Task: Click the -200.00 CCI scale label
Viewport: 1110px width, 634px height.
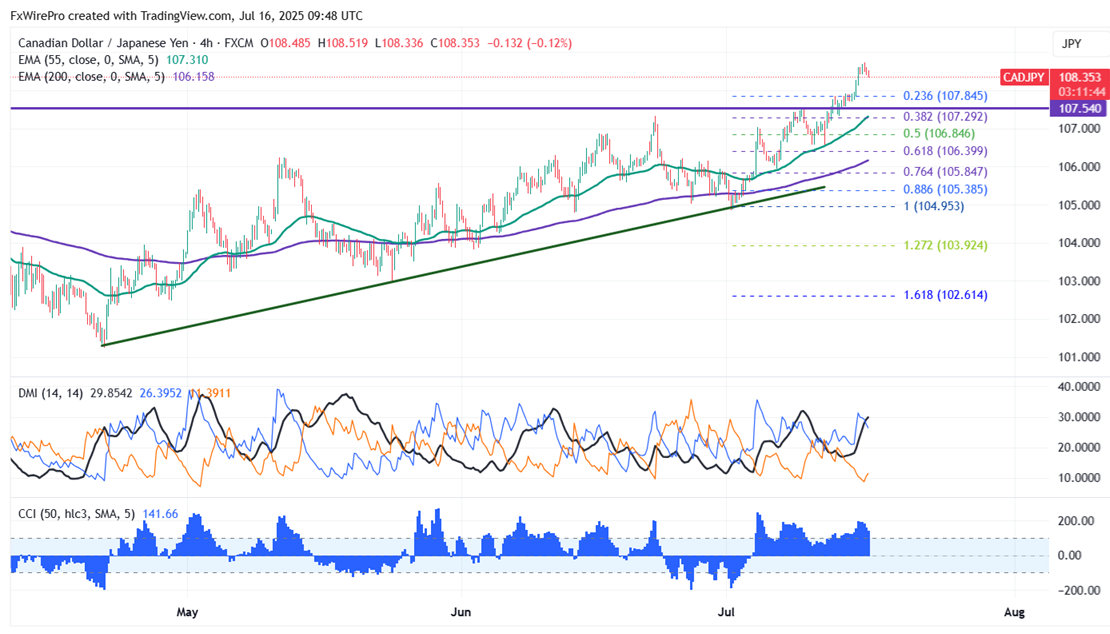Action: point(1079,591)
